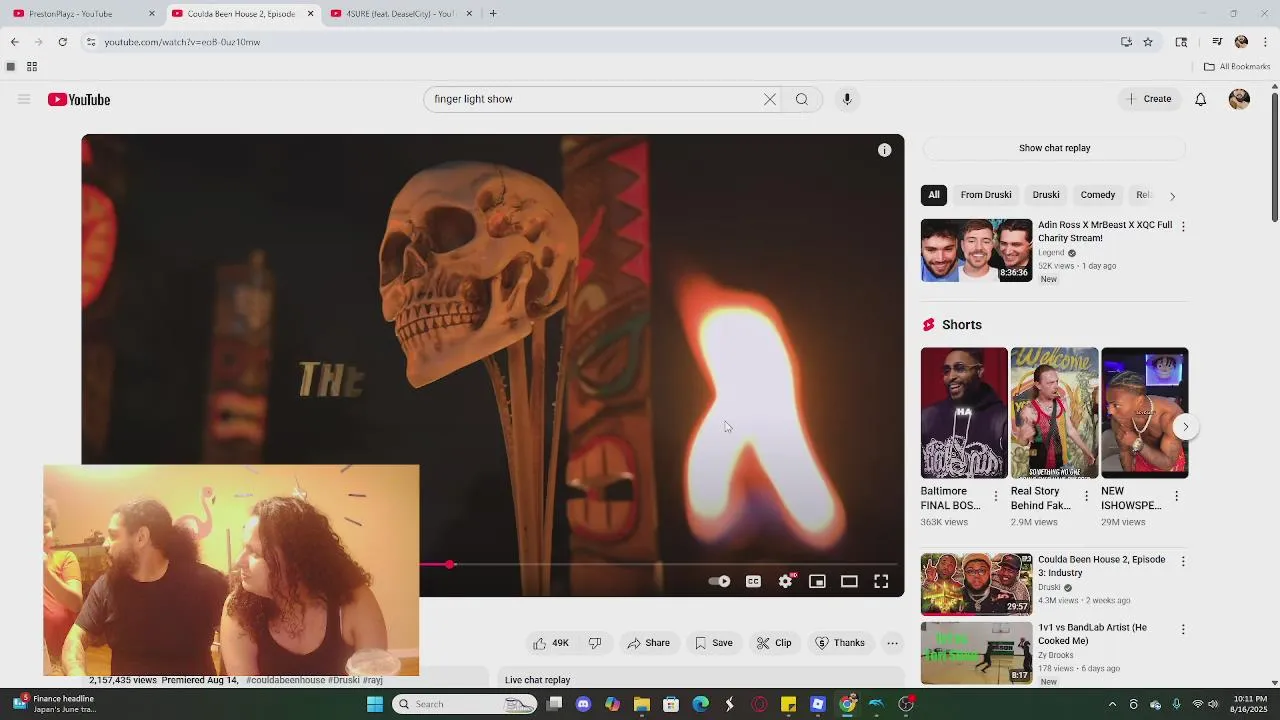Switch to 4SURE feat. DeaselCity tab
The height and width of the screenshot is (720, 1280).
tap(400, 14)
